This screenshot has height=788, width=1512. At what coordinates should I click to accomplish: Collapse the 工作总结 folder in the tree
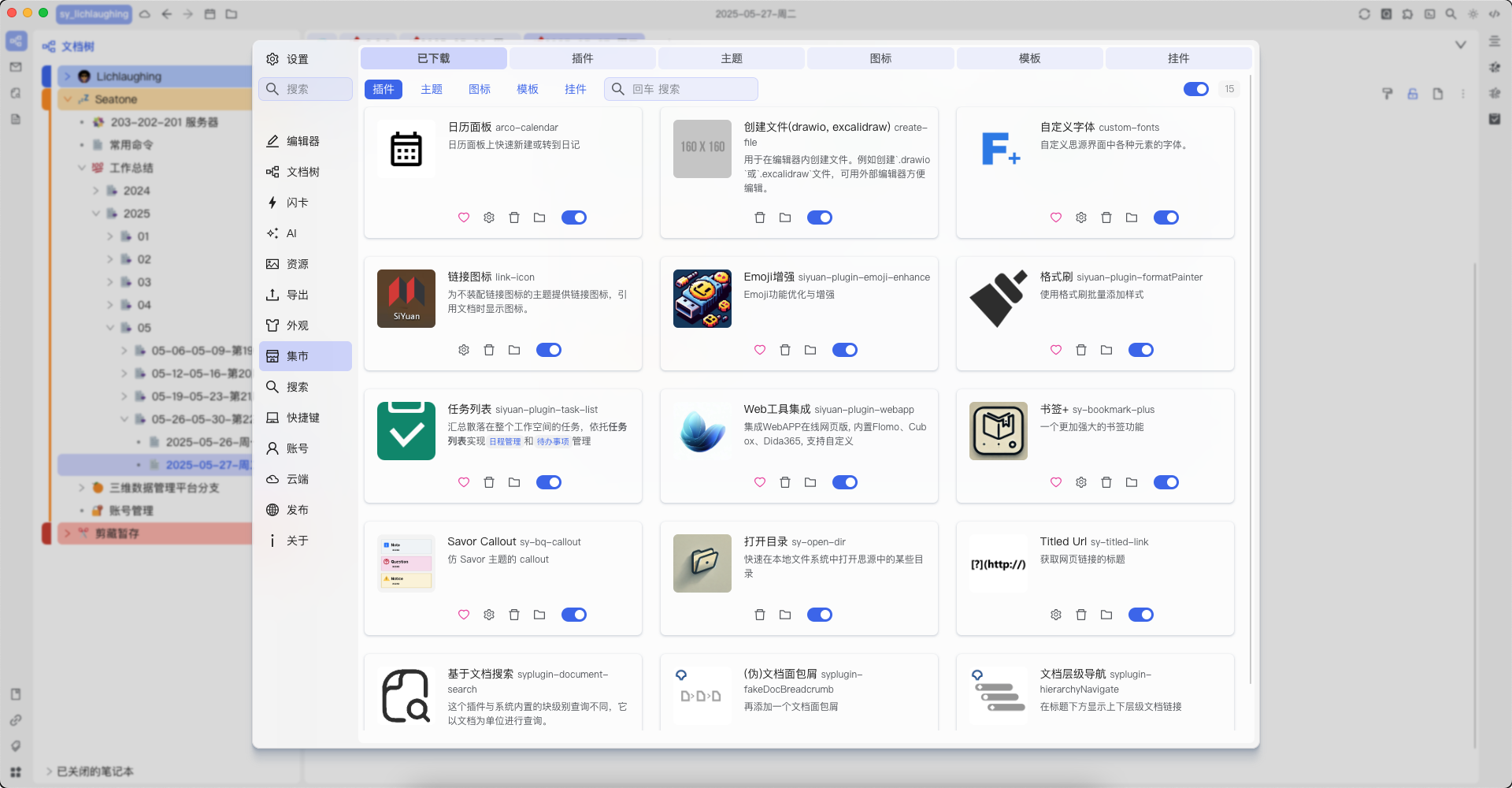[x=82, y=168]
